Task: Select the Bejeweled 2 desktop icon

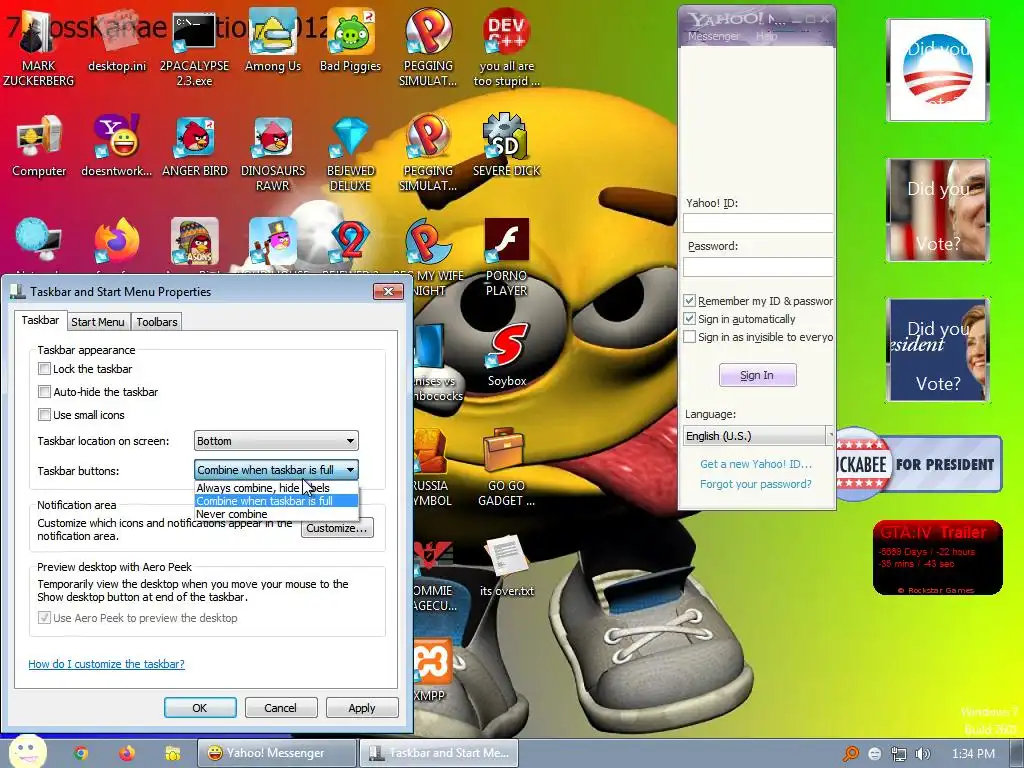Action: [350, 242]
